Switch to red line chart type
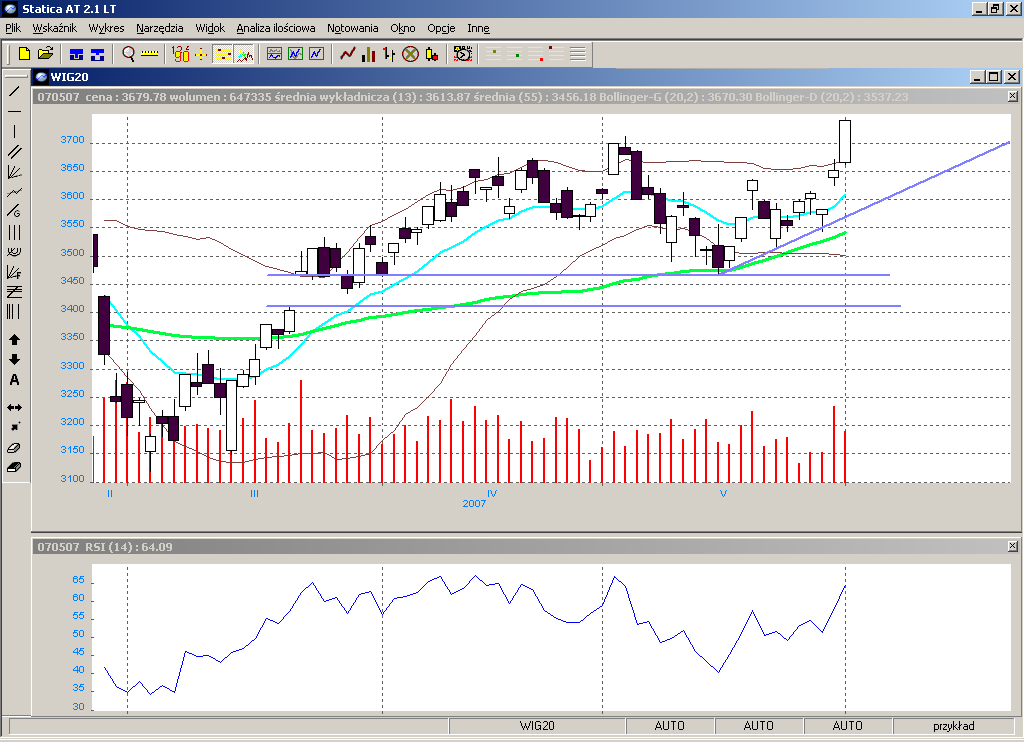The width and height of the screenshot is (1024, 742). coord(348,54)
